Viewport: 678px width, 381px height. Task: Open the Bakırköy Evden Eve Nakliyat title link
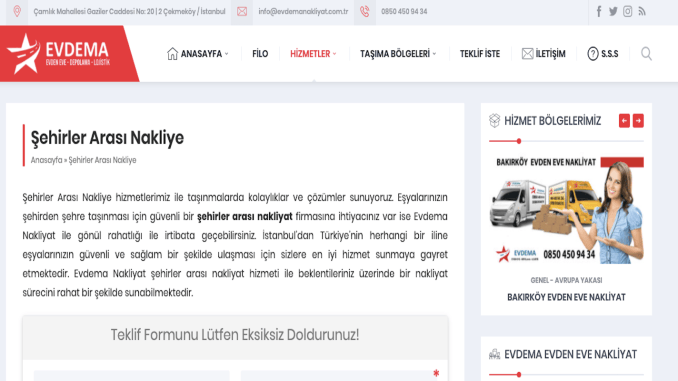point(566,297)
